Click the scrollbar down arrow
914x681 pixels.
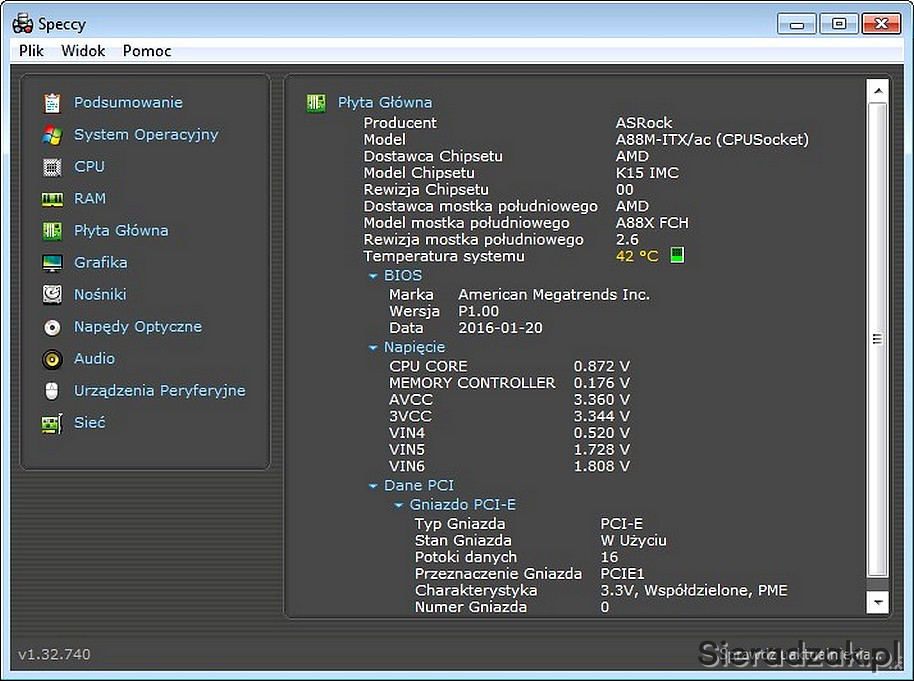click(x=878, y=602)
